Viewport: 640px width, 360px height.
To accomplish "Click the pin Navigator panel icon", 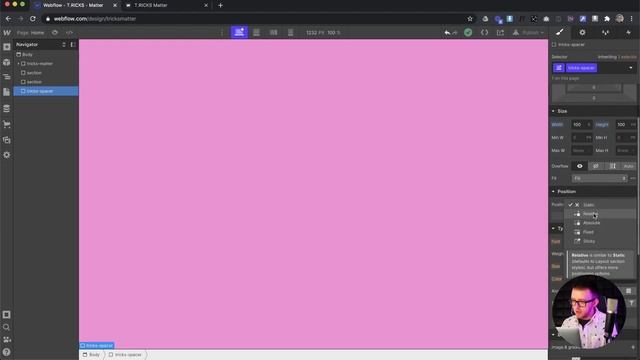I will [x=73, y=44].
